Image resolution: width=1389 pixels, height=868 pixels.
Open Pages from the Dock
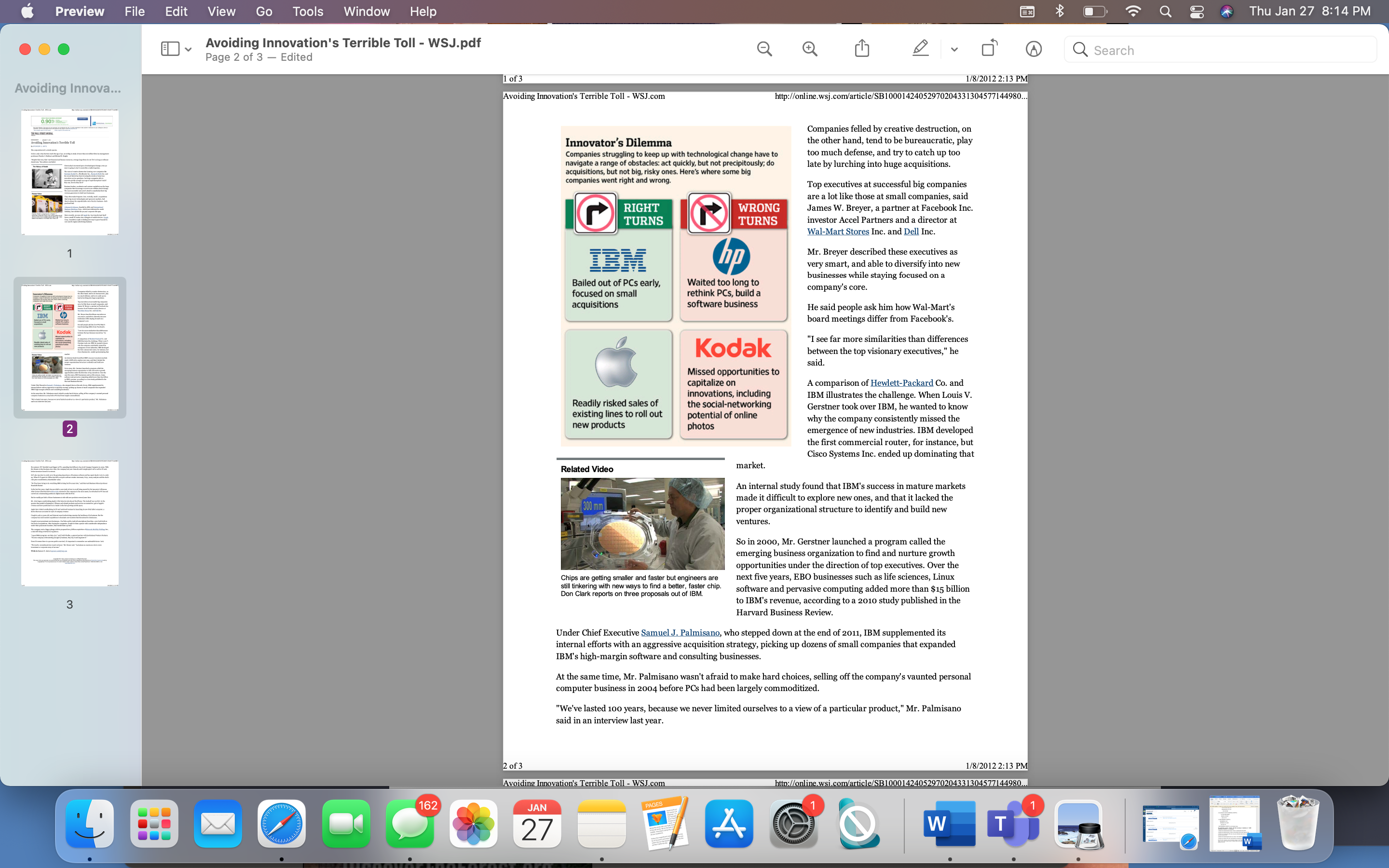pyautogui.click(x=665, y=824)
